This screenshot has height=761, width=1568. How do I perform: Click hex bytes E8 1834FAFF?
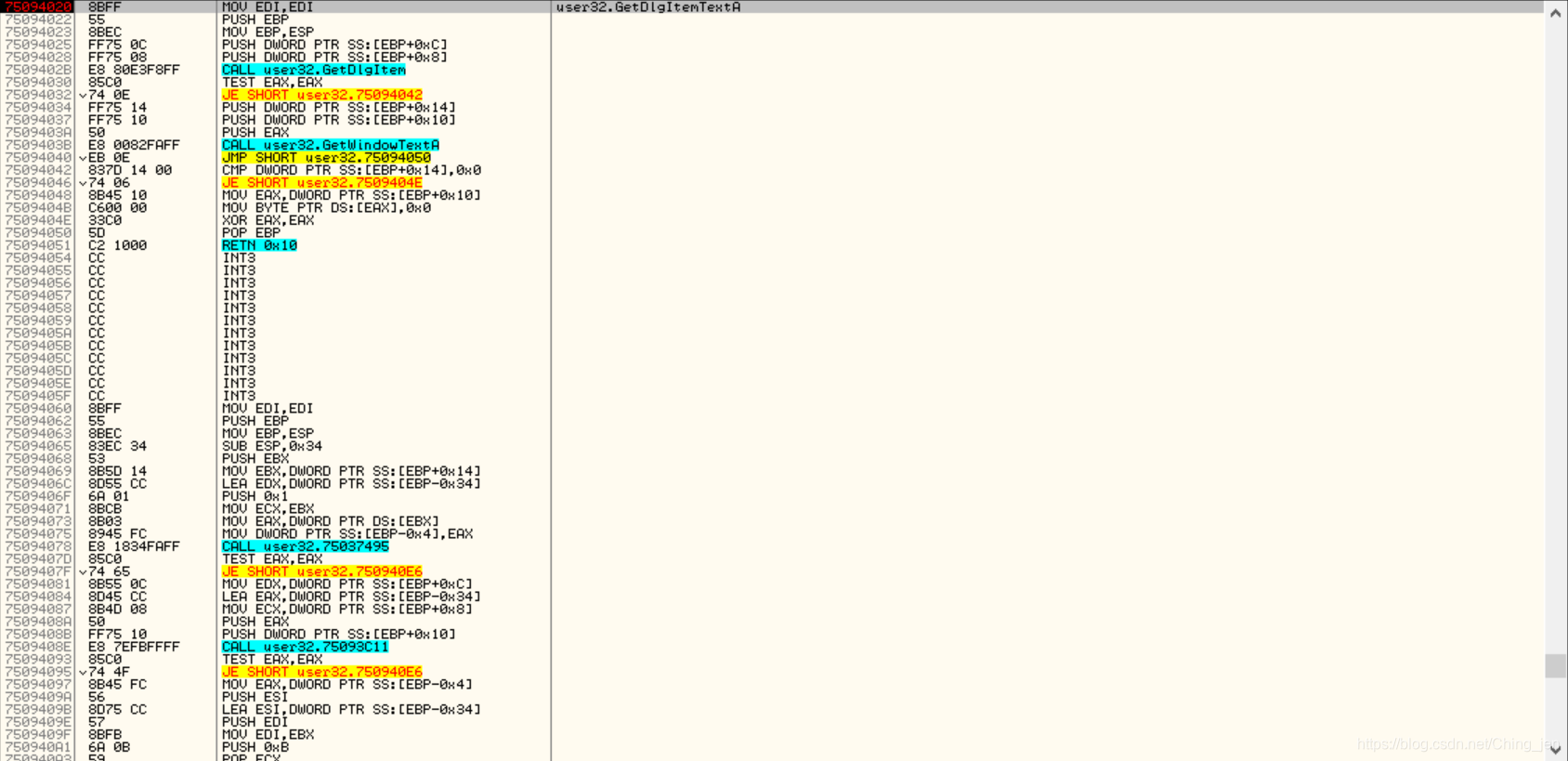coord(134,546)
